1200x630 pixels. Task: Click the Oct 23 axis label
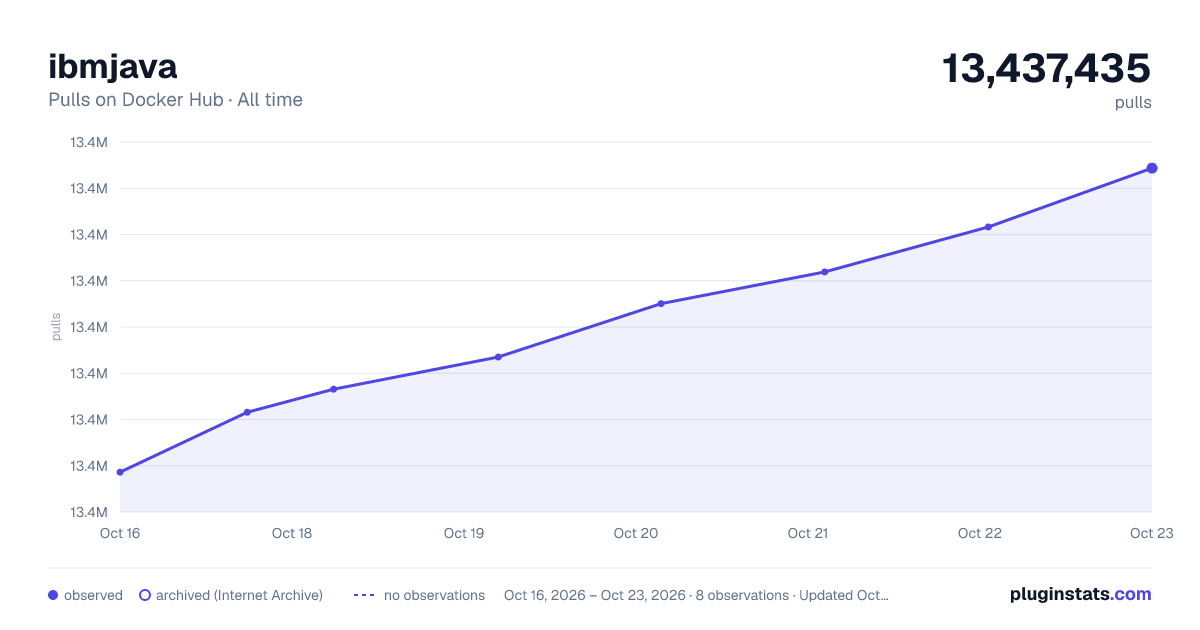pyautogui.click(x=1152, y=533)
